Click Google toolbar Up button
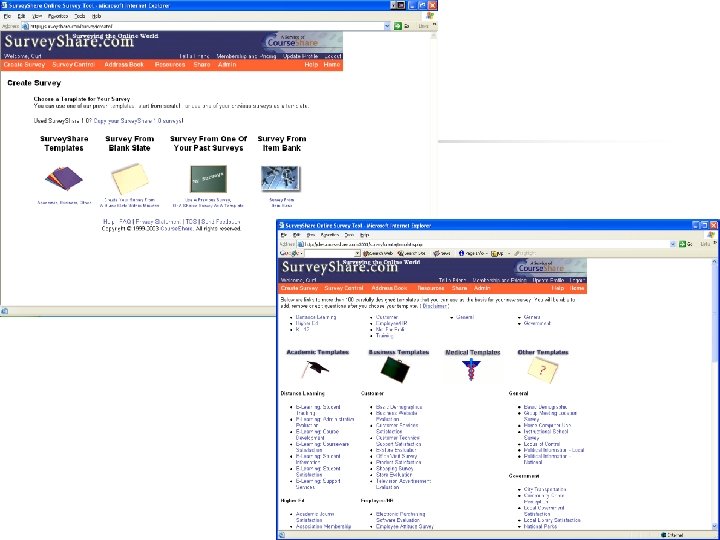This screenshot has height=540, width=720. 497,253
